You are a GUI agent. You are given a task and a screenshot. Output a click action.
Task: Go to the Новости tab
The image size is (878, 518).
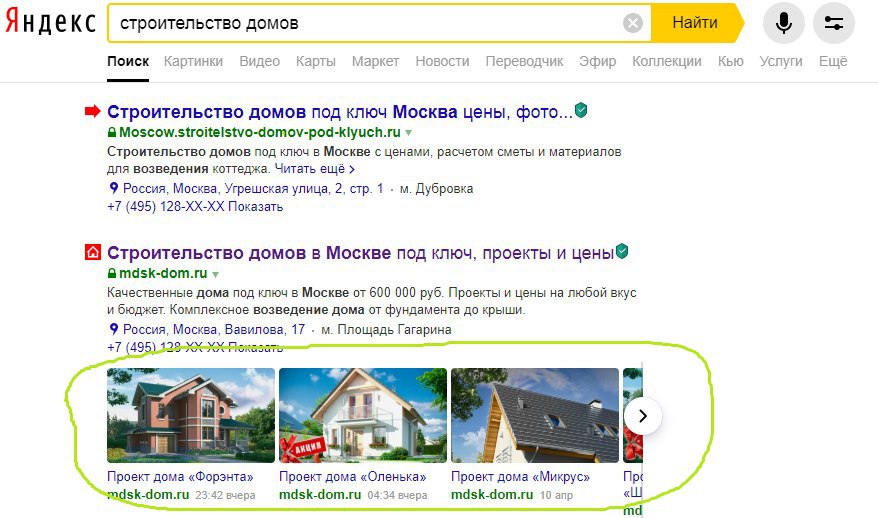click(x=442, y=62)
